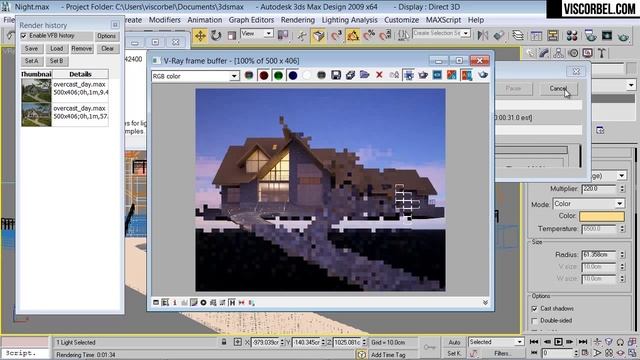Screen dimensions: 640x360
Task: Open the Lighting Analysis menu
Action: (349, 20)
